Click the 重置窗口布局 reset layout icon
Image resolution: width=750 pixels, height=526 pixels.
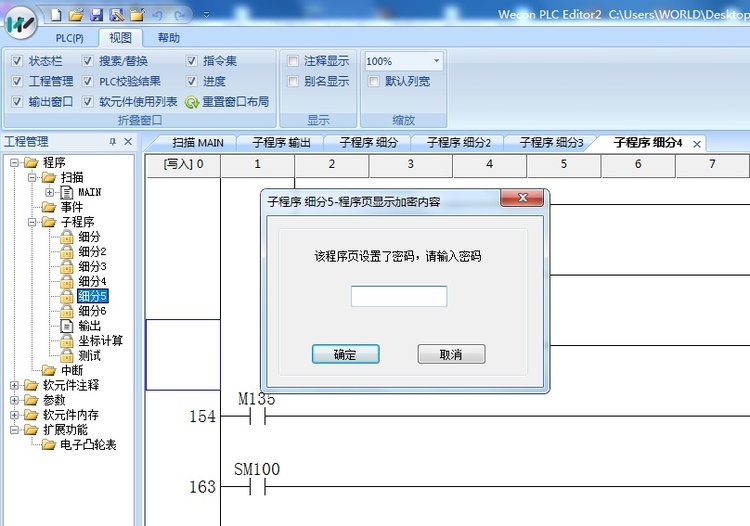[192, 102]
